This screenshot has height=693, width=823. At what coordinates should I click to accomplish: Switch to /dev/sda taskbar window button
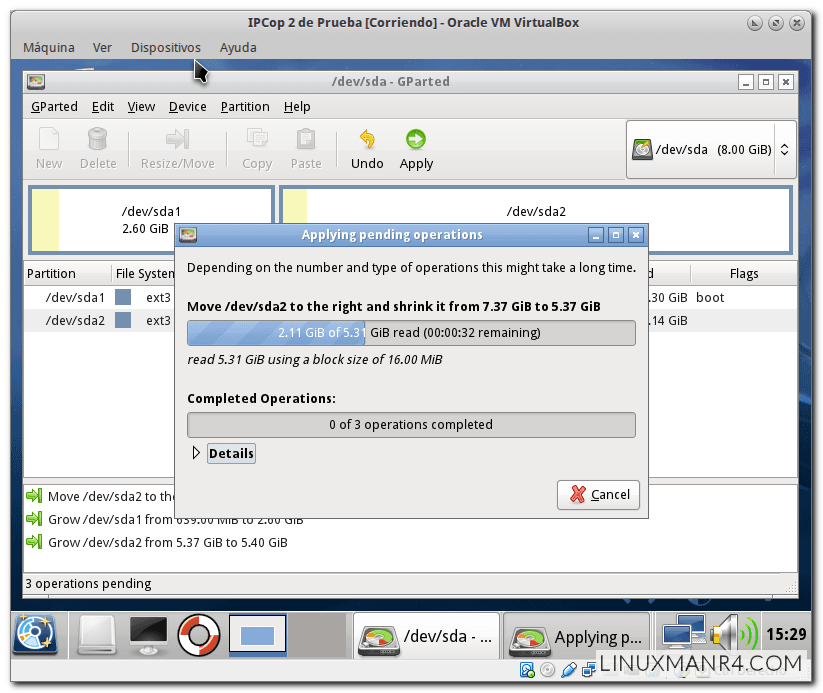click(x=426, y=636)
